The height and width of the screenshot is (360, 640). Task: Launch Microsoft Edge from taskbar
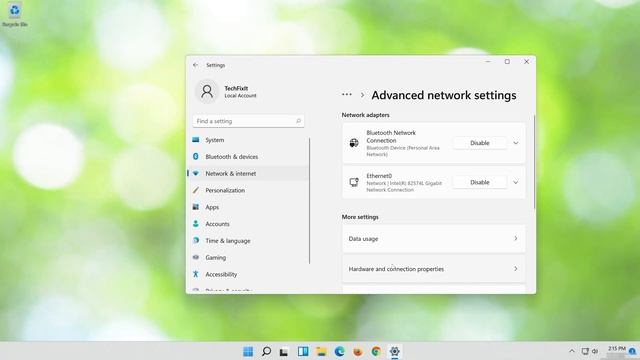(x=339, y=351)
